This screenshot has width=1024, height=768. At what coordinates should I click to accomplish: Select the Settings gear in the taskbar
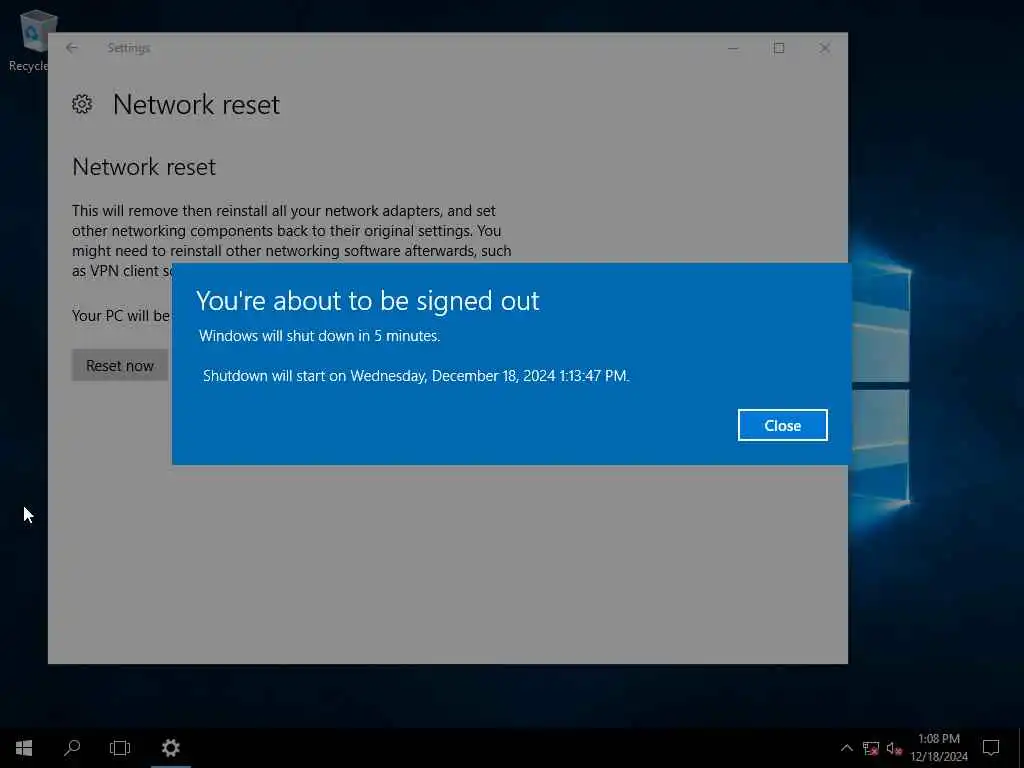tap(170, 748)
